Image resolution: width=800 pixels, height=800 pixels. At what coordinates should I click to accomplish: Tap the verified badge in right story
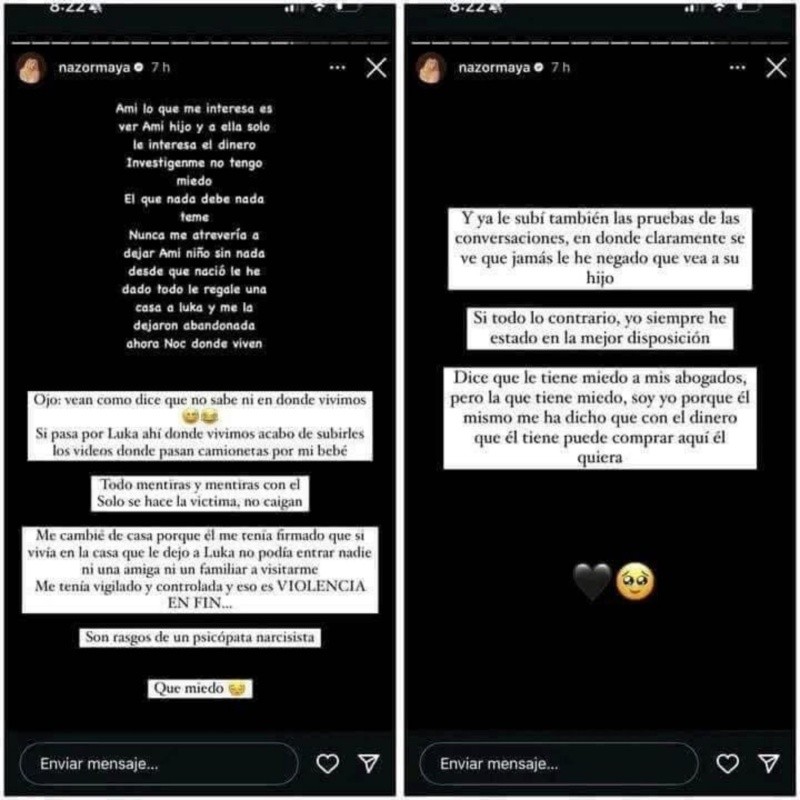click(x=539, y=67)
